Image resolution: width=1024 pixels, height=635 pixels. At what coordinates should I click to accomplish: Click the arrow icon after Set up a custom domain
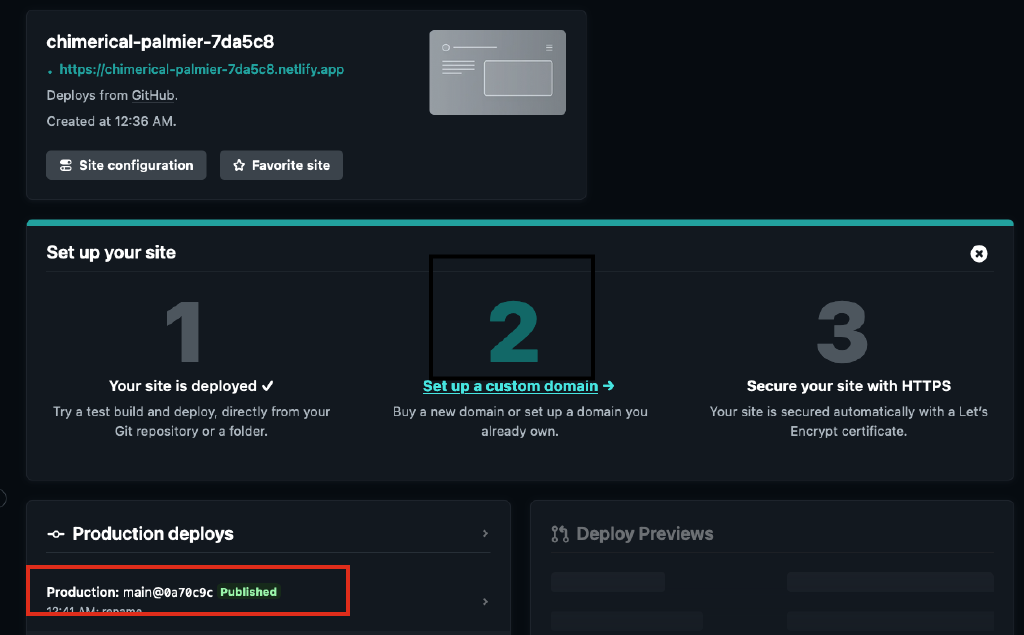point(608,386)
